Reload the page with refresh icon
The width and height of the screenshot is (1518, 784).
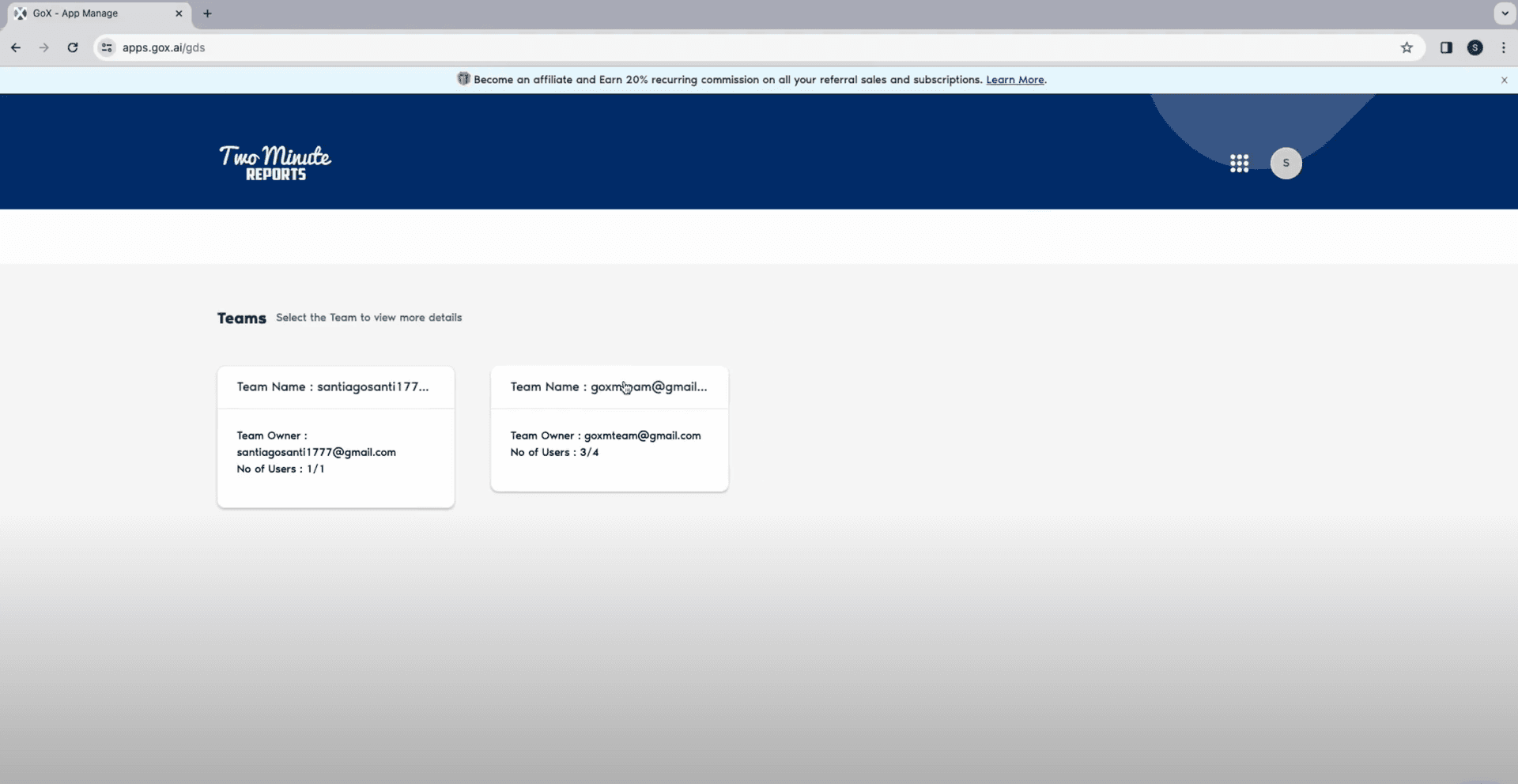click(x=73, y=47)
